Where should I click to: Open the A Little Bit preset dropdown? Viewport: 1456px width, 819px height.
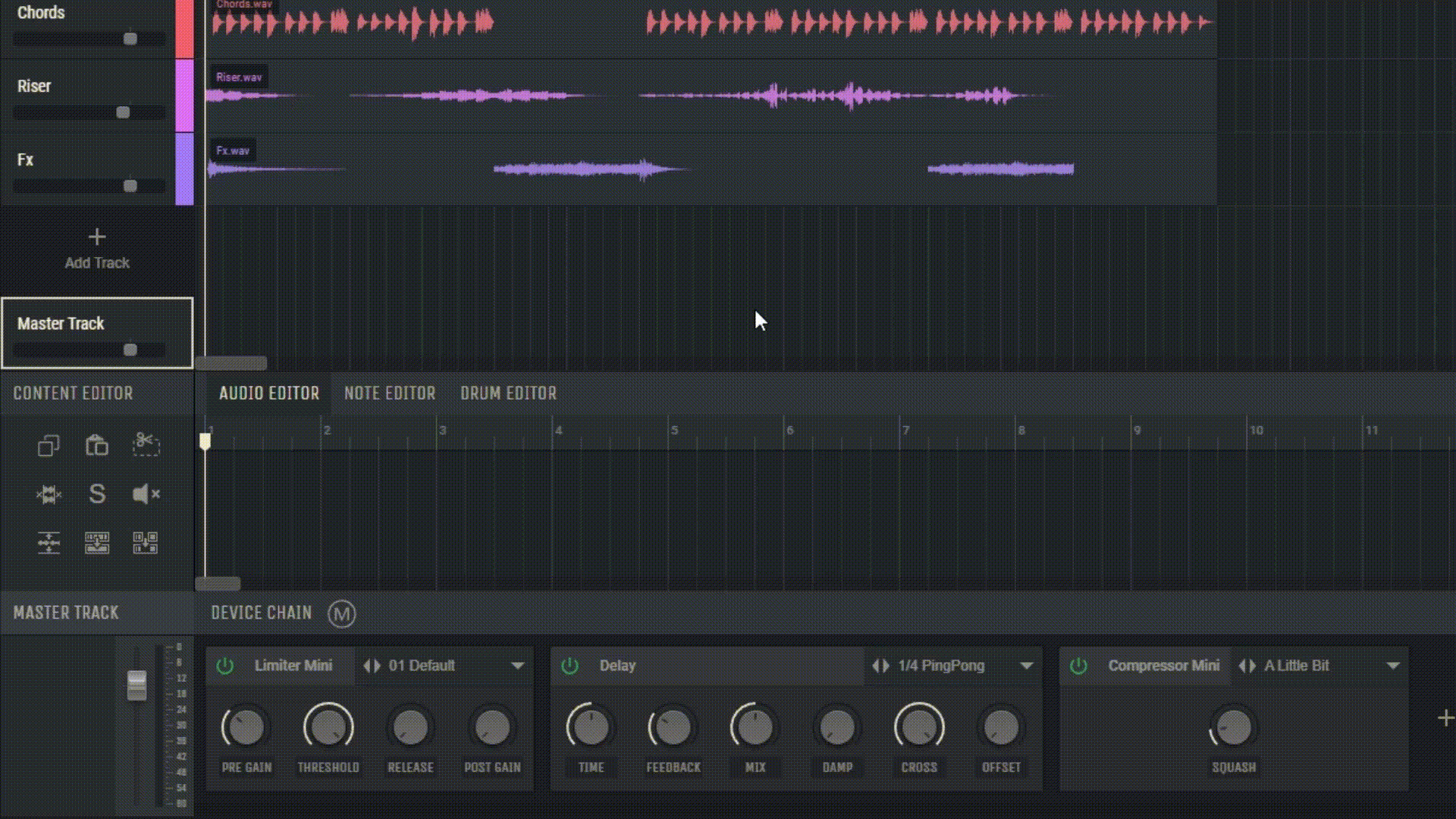(1393, 666)
